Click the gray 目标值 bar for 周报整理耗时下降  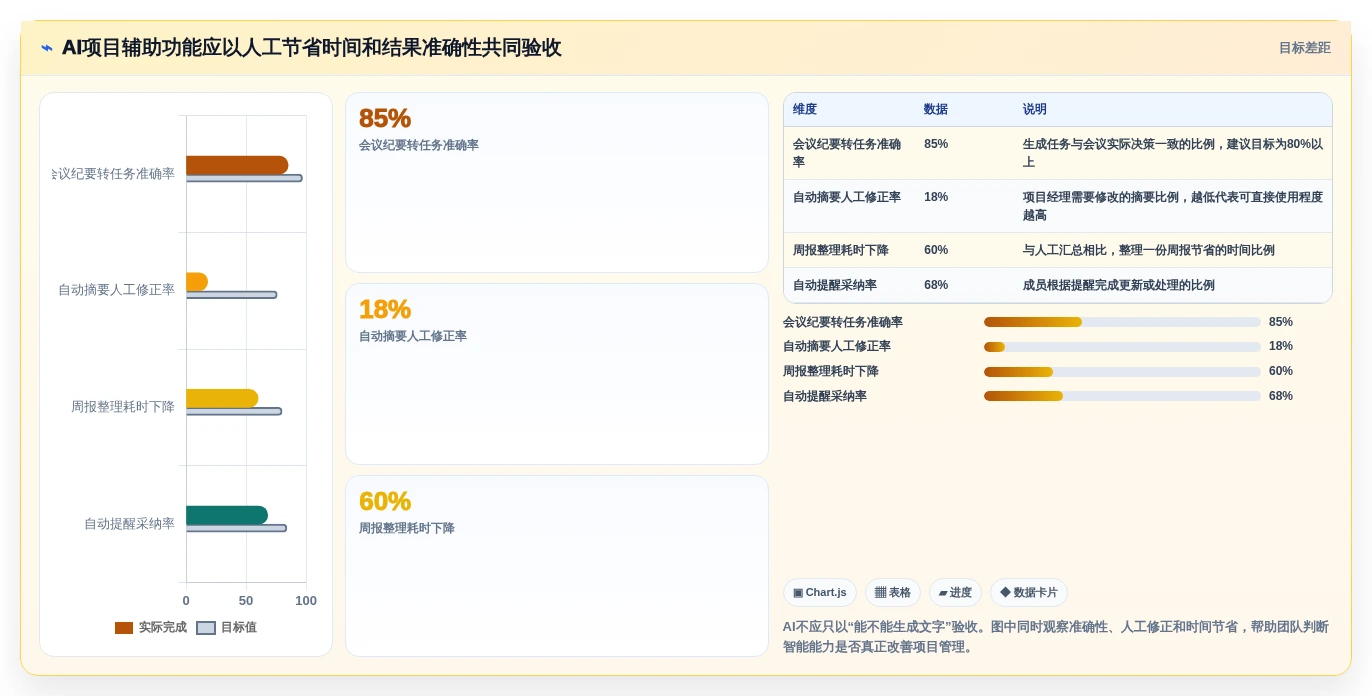[234, 411]
